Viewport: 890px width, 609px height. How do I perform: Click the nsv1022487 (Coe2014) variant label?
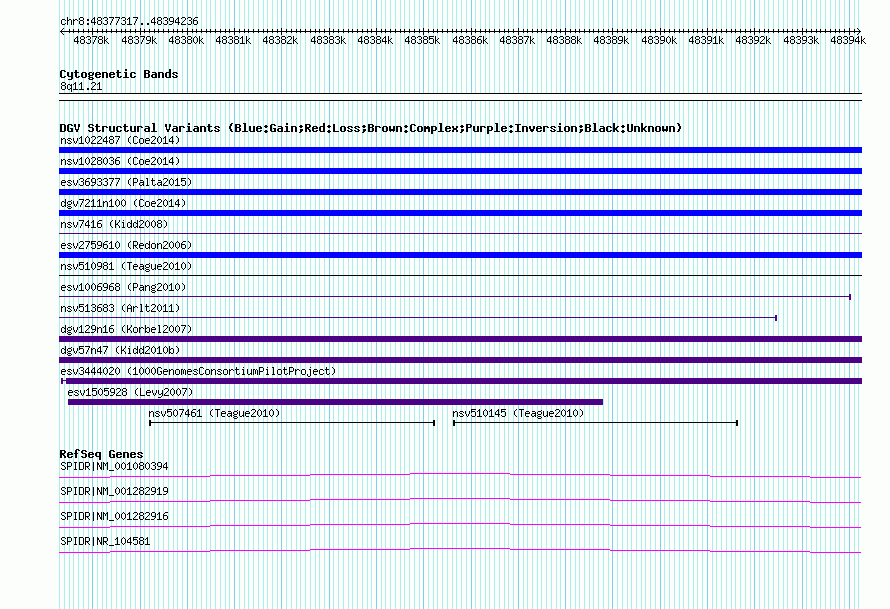click(x=120, y=140)
